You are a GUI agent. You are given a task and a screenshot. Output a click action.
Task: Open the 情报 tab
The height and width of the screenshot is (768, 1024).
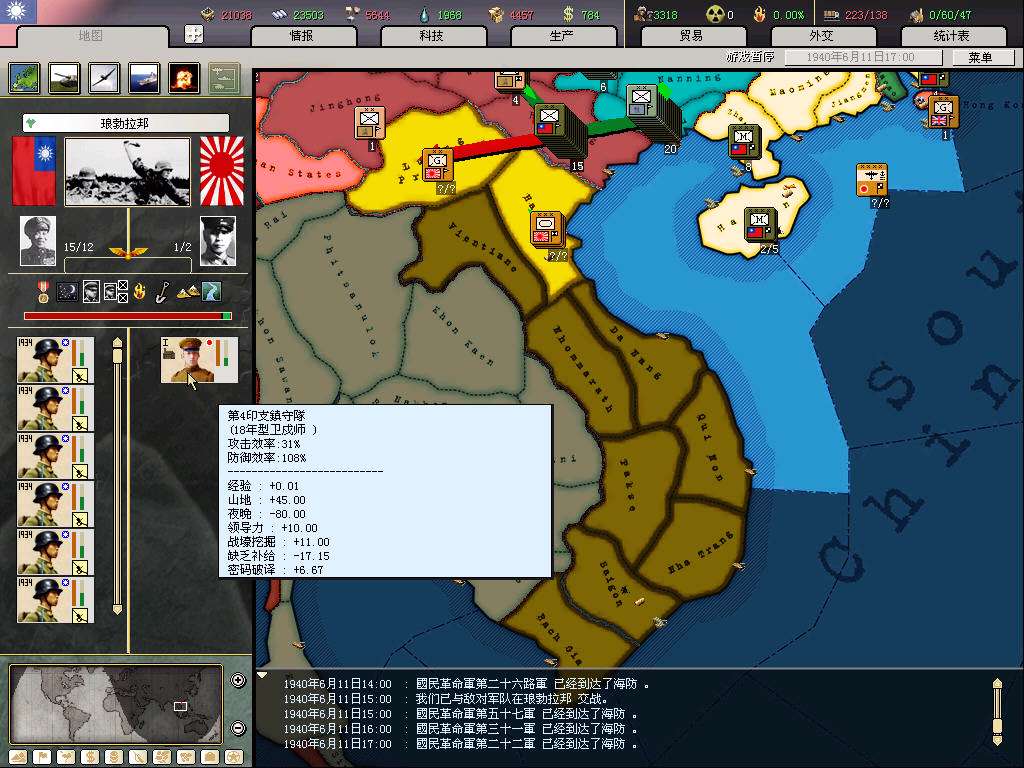click(302, 36)
